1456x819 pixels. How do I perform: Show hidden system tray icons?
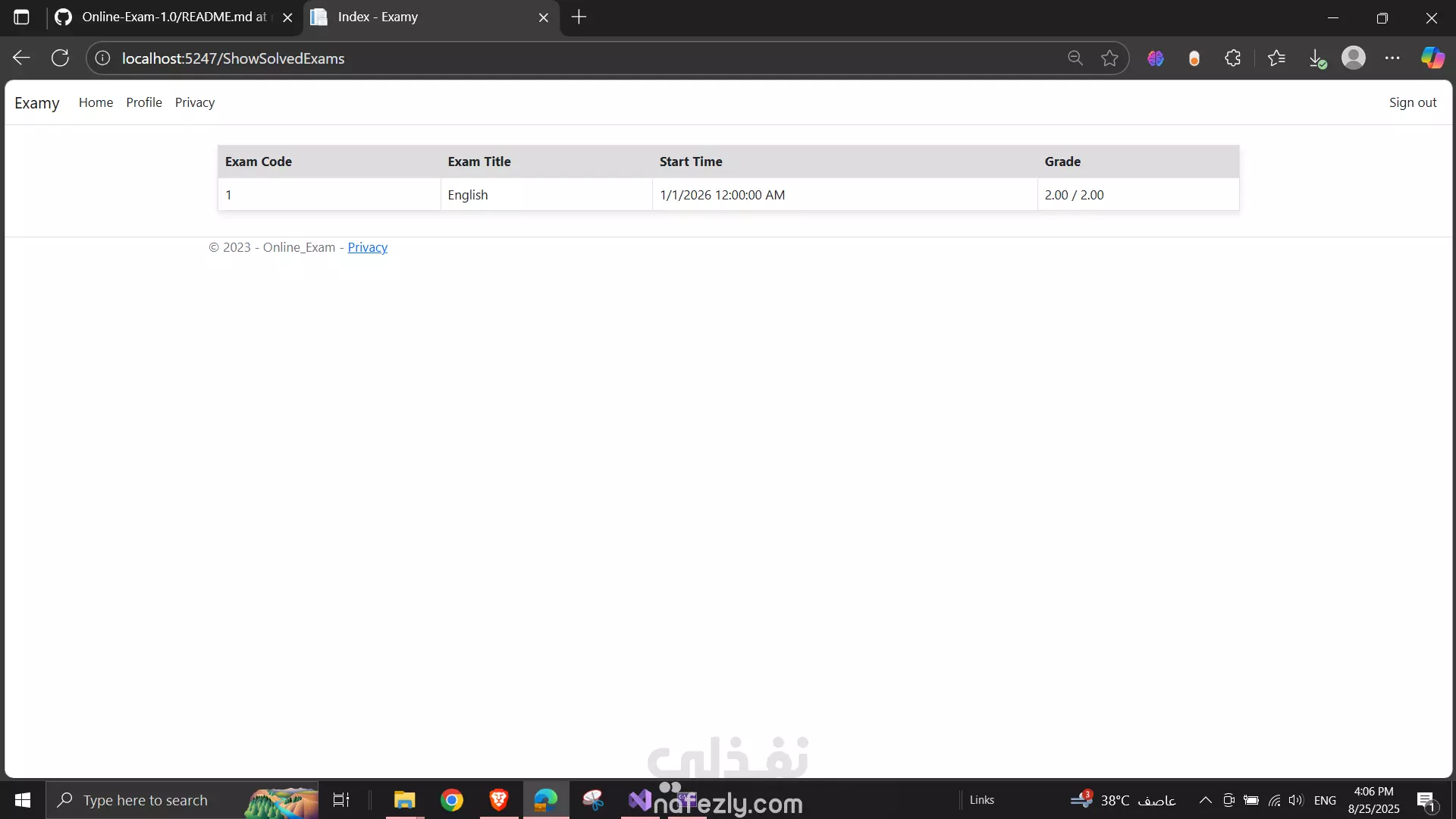pos(1205,800)
